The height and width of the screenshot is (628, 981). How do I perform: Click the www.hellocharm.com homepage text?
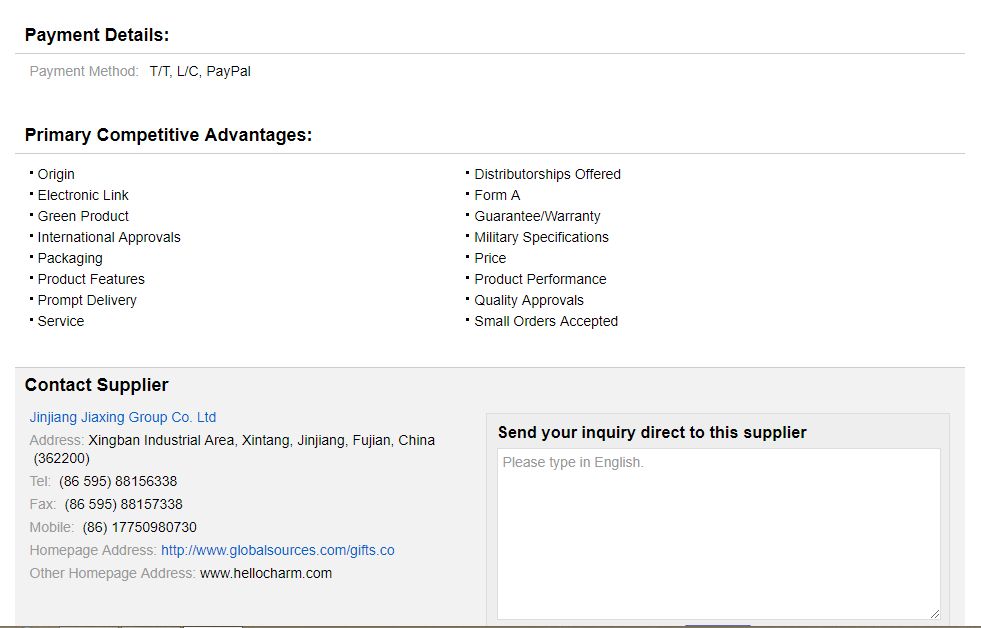click(266, 574)
